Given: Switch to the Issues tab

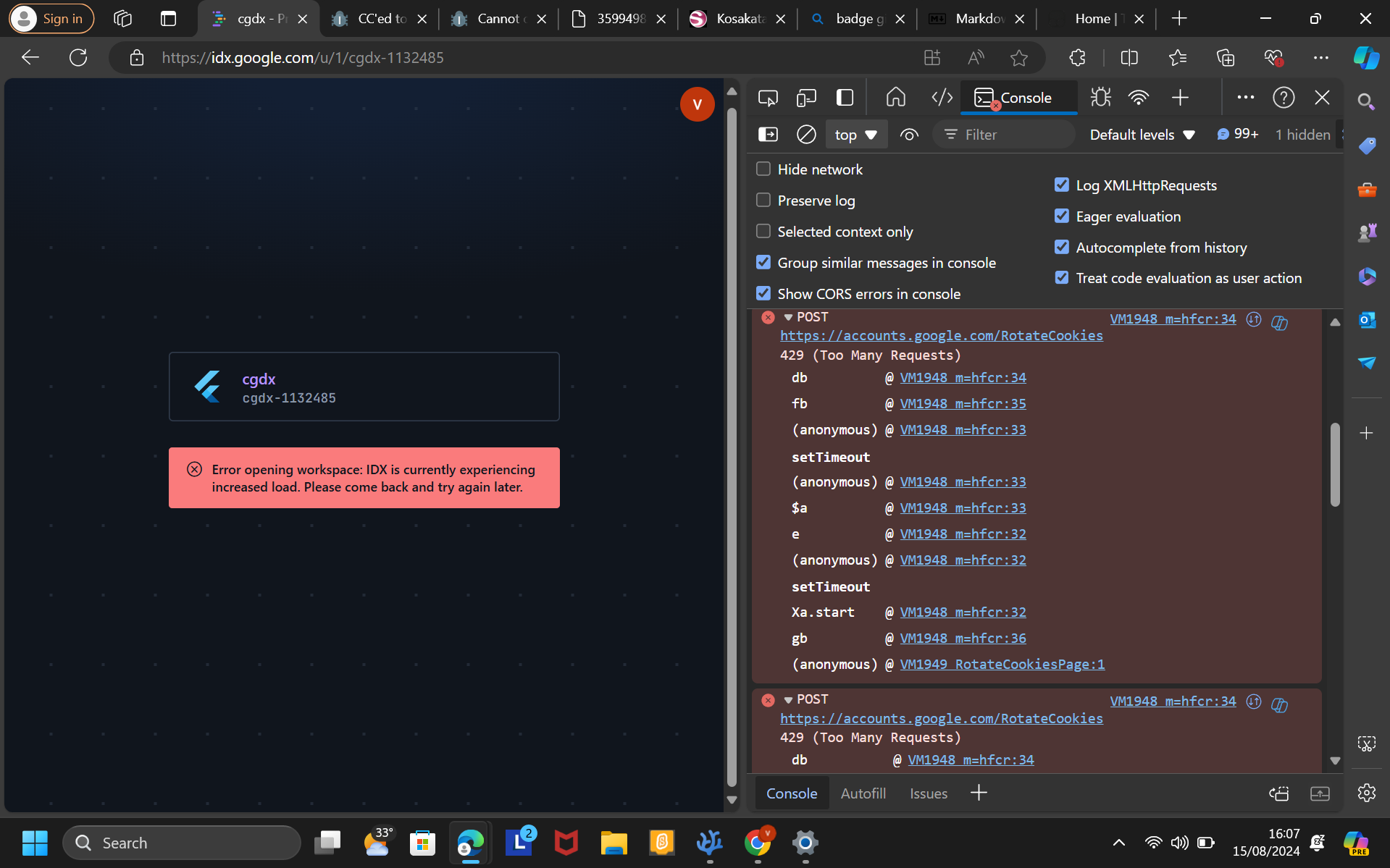Looking at the screenshot, I should (x=928, y=793).
